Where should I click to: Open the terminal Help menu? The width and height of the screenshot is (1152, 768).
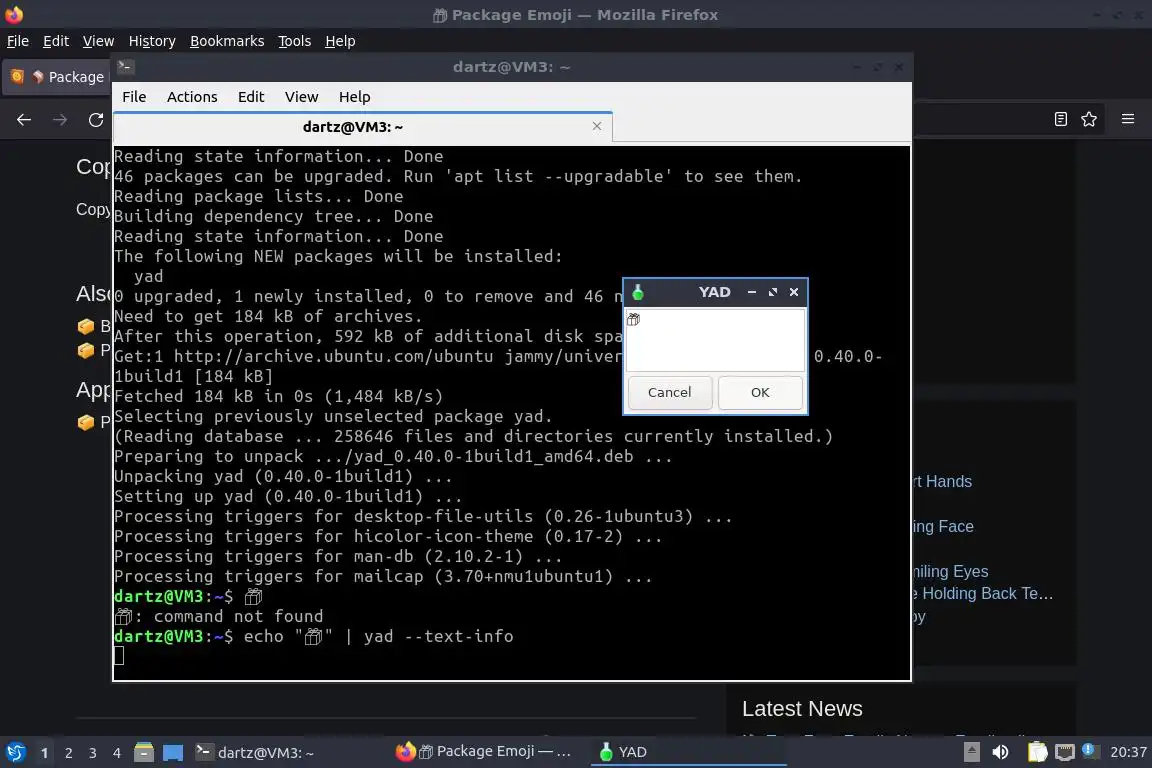[x=354, y=97]
